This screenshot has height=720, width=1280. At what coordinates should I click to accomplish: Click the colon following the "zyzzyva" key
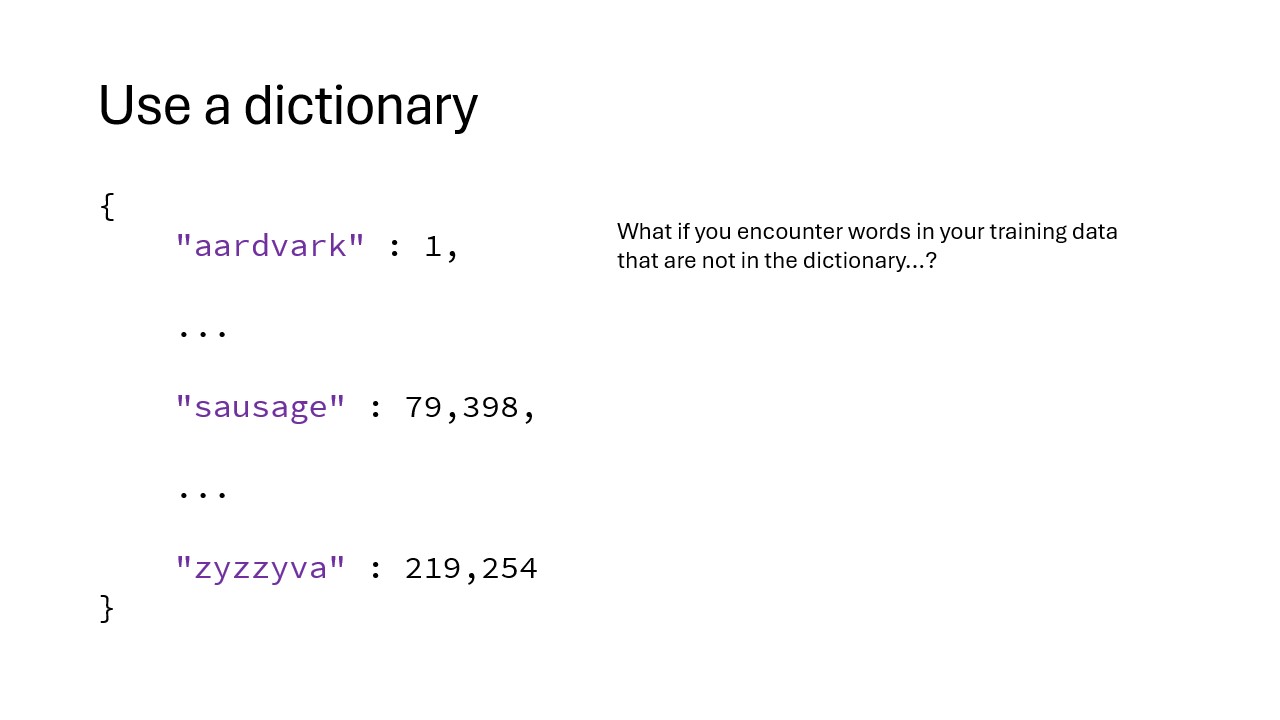click(x=376, y=569)
